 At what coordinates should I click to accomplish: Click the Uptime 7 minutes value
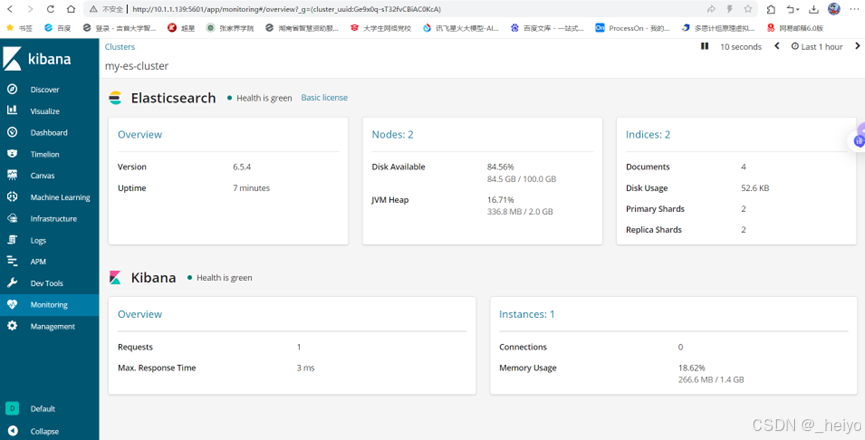251,188
